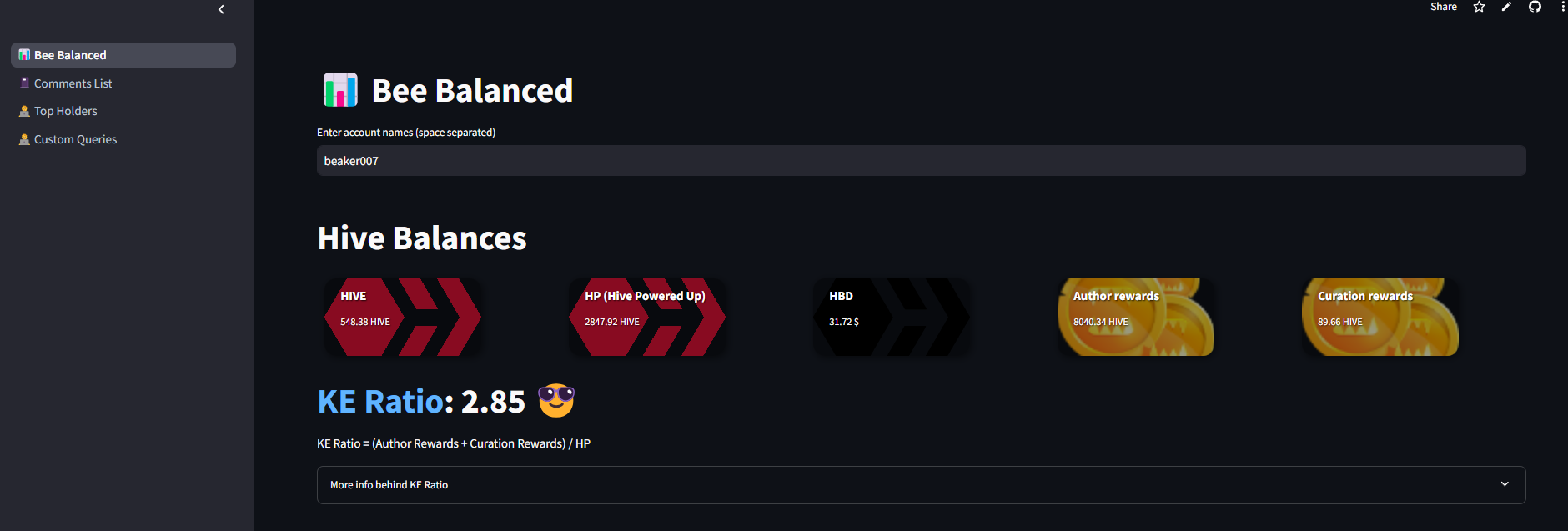Click the Share button
The width and height of the screenshot is (1568, 531).
click(x=1444, y=7)
